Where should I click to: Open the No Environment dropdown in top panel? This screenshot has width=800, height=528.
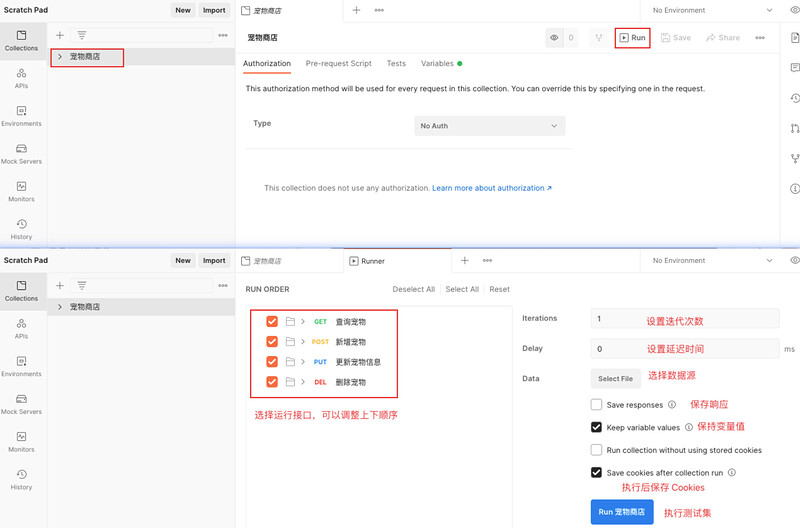711,10
